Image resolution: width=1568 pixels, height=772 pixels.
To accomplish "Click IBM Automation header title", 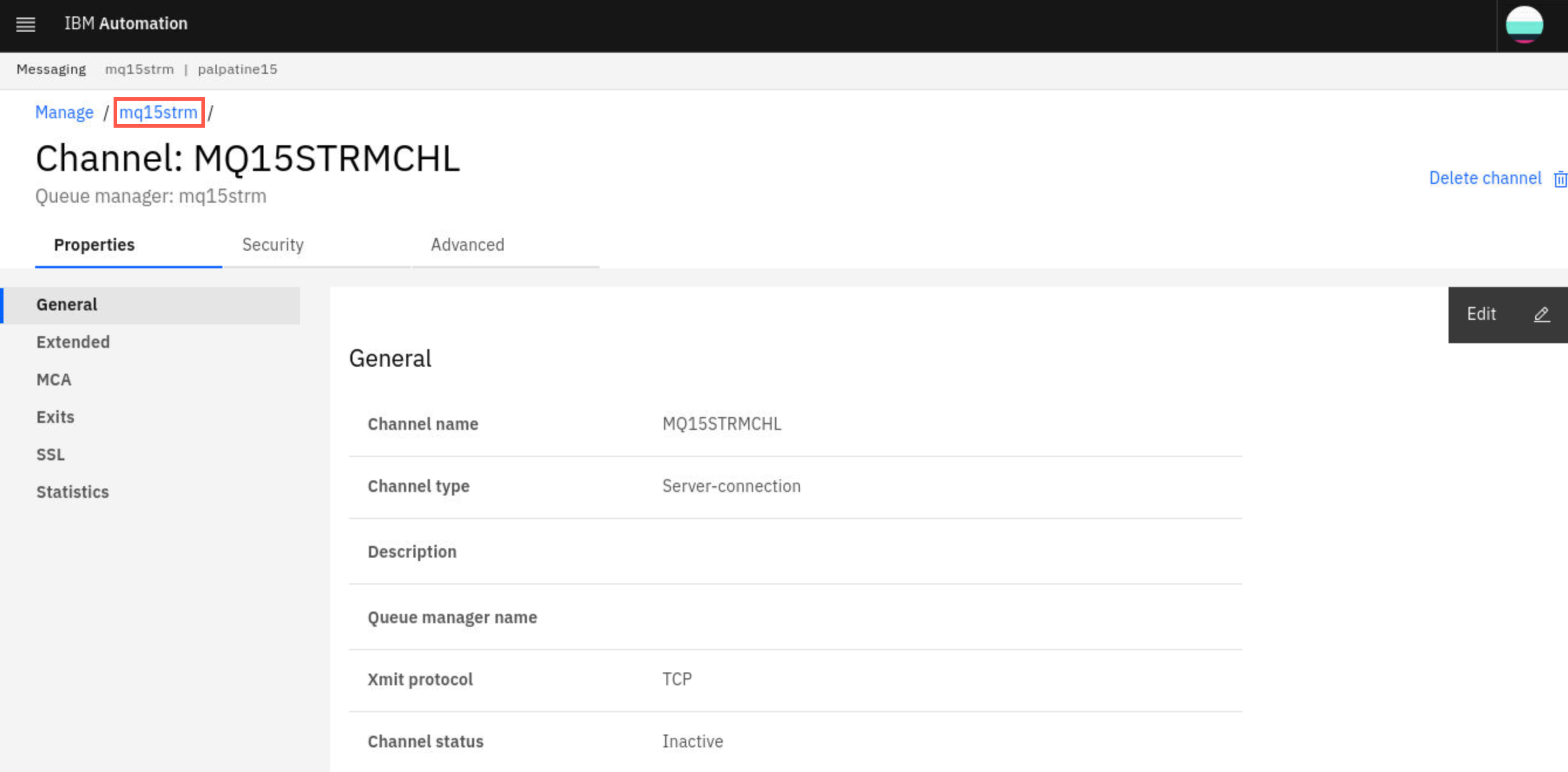I will point(126,23).
